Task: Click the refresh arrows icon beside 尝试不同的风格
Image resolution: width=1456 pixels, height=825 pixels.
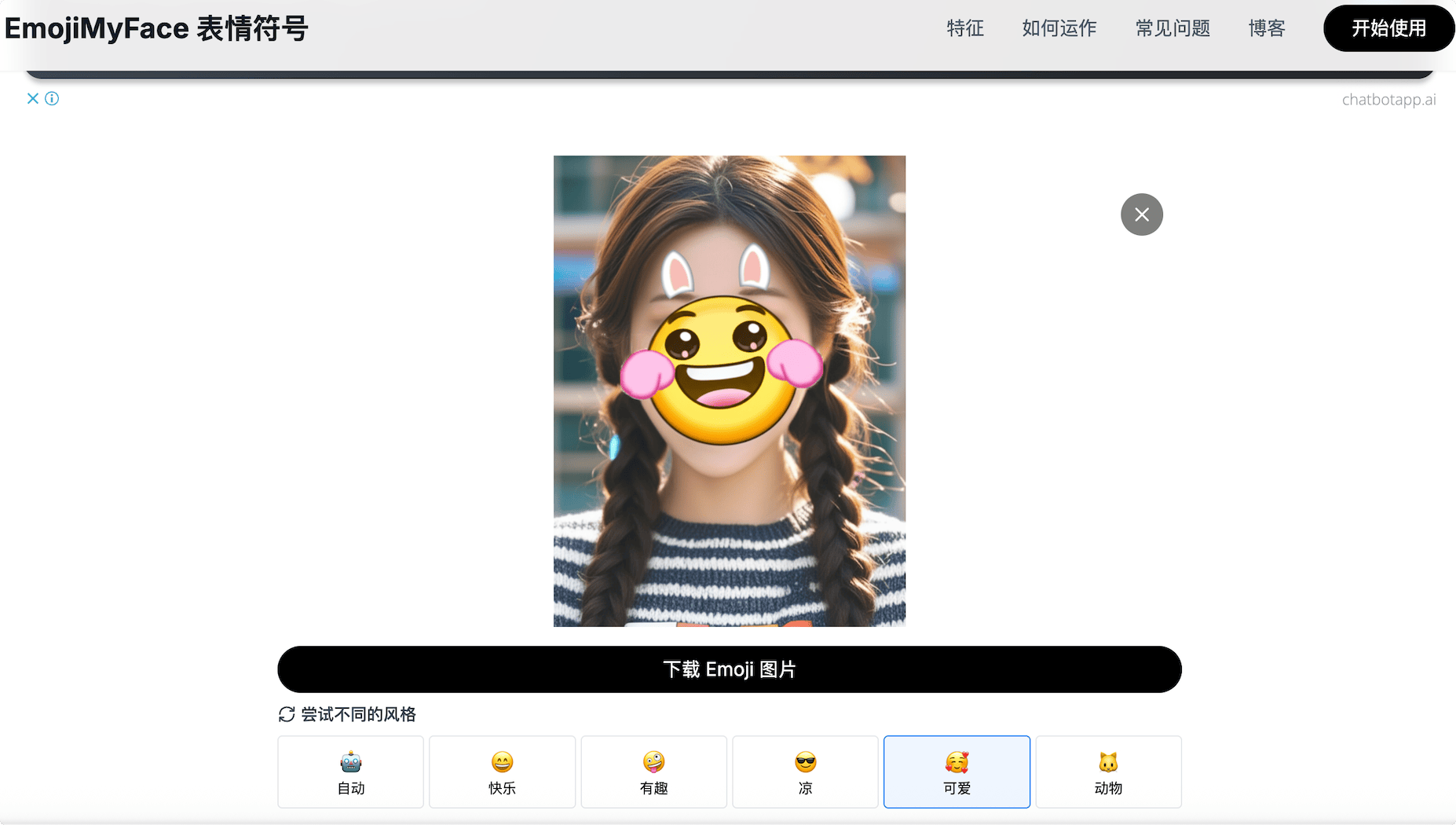Action: tap(287, 714)
